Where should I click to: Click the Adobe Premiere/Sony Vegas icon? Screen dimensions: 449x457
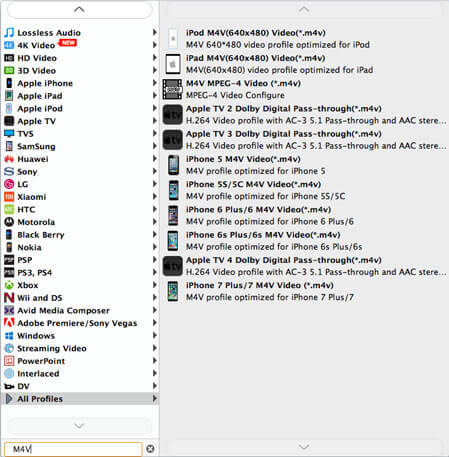[9, 323]
